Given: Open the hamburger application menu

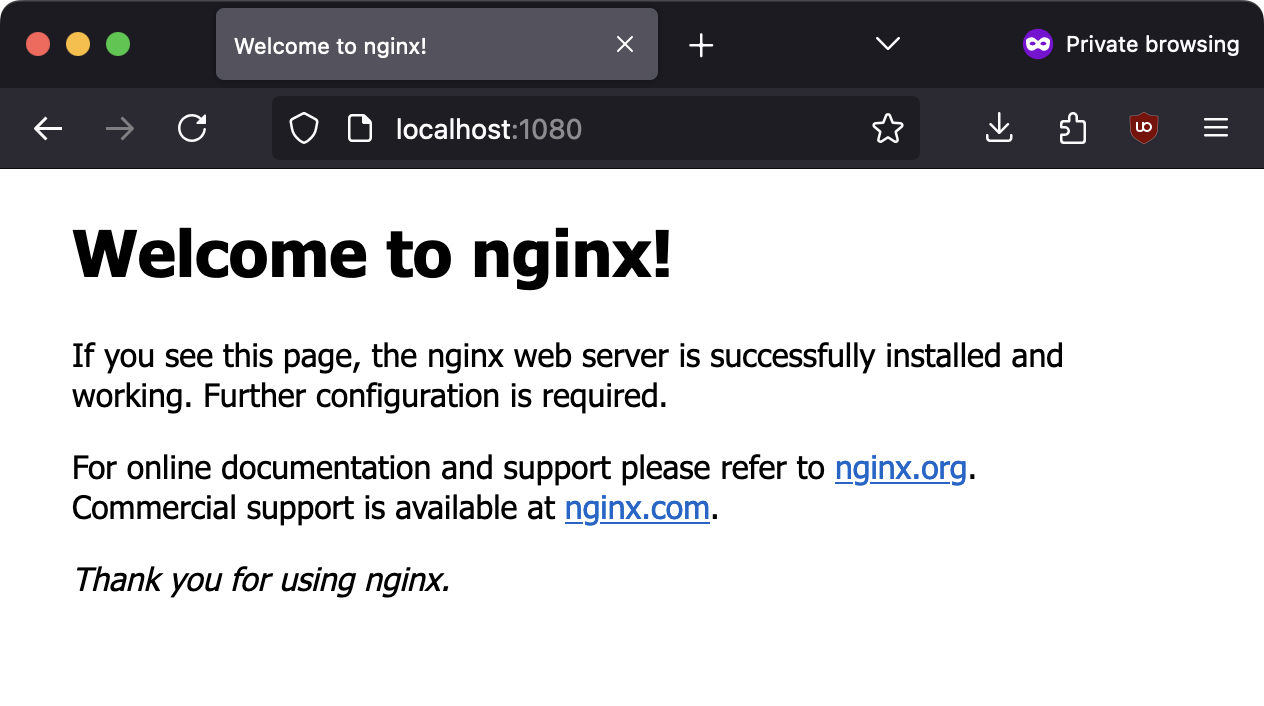Looking at the screenshot, I should [x=1215, y=129].
